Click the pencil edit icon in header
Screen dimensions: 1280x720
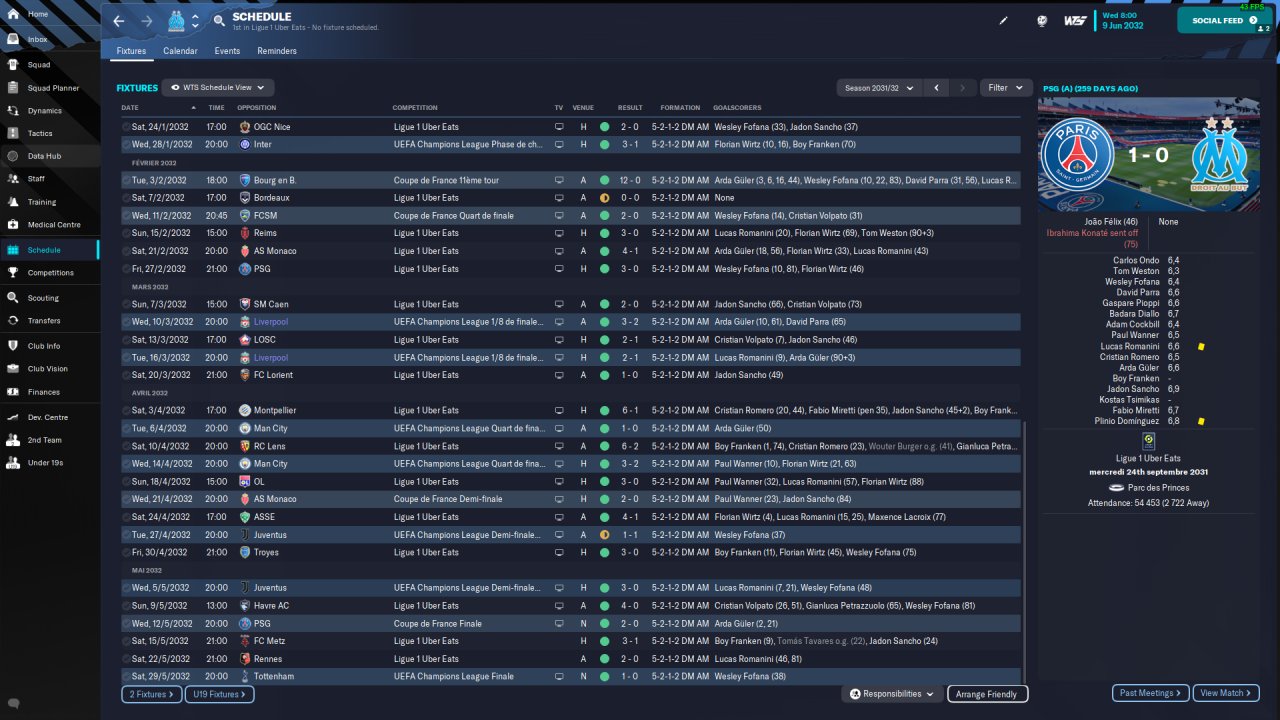click(1004, 21)
